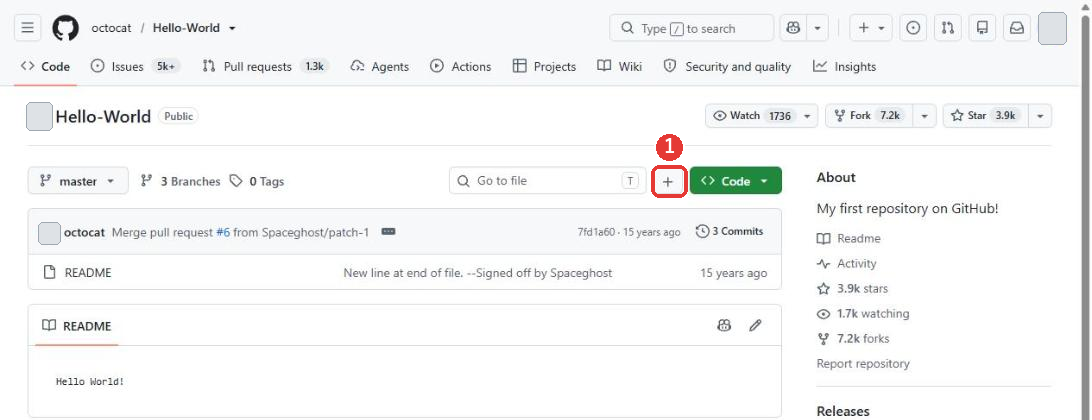Open the 3 Branches link
The image size is (1092, 420).
(x=180, y=181)
